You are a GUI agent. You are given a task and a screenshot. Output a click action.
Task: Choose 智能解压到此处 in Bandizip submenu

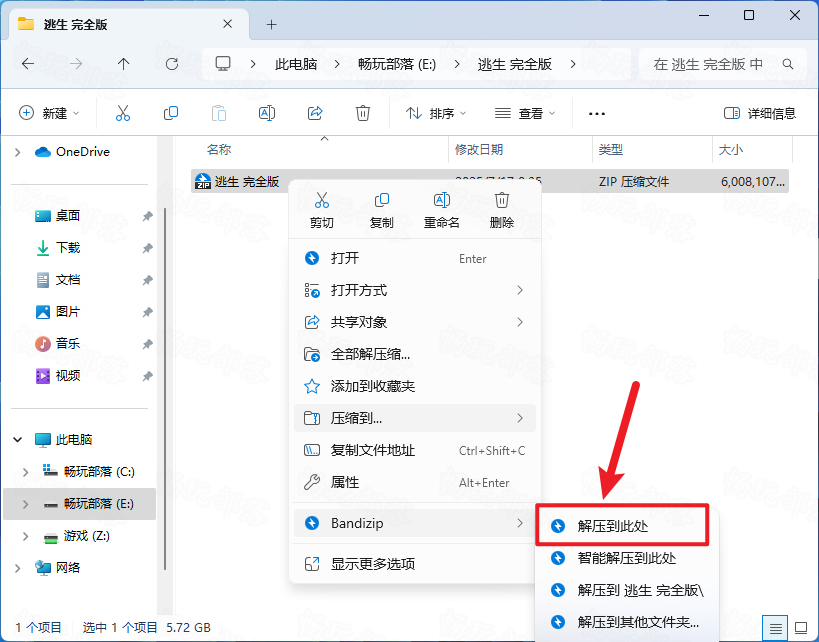click(x=627, y=558)
